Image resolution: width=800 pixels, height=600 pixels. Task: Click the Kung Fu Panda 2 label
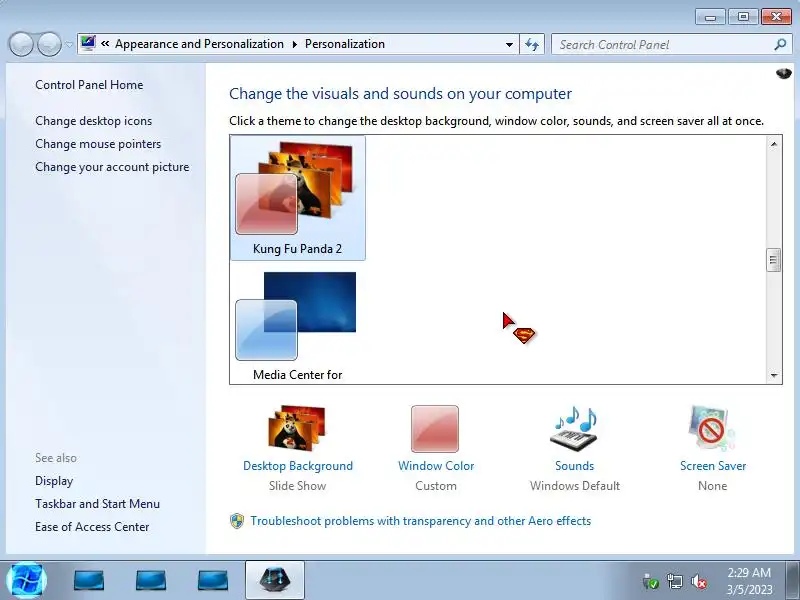pos(297,249)
